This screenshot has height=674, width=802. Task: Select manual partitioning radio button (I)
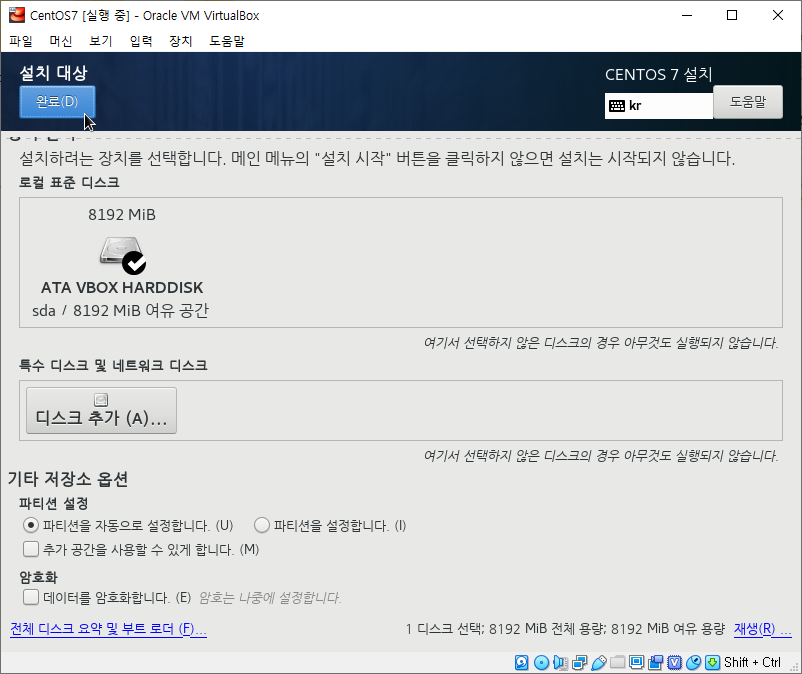(262, 525)
